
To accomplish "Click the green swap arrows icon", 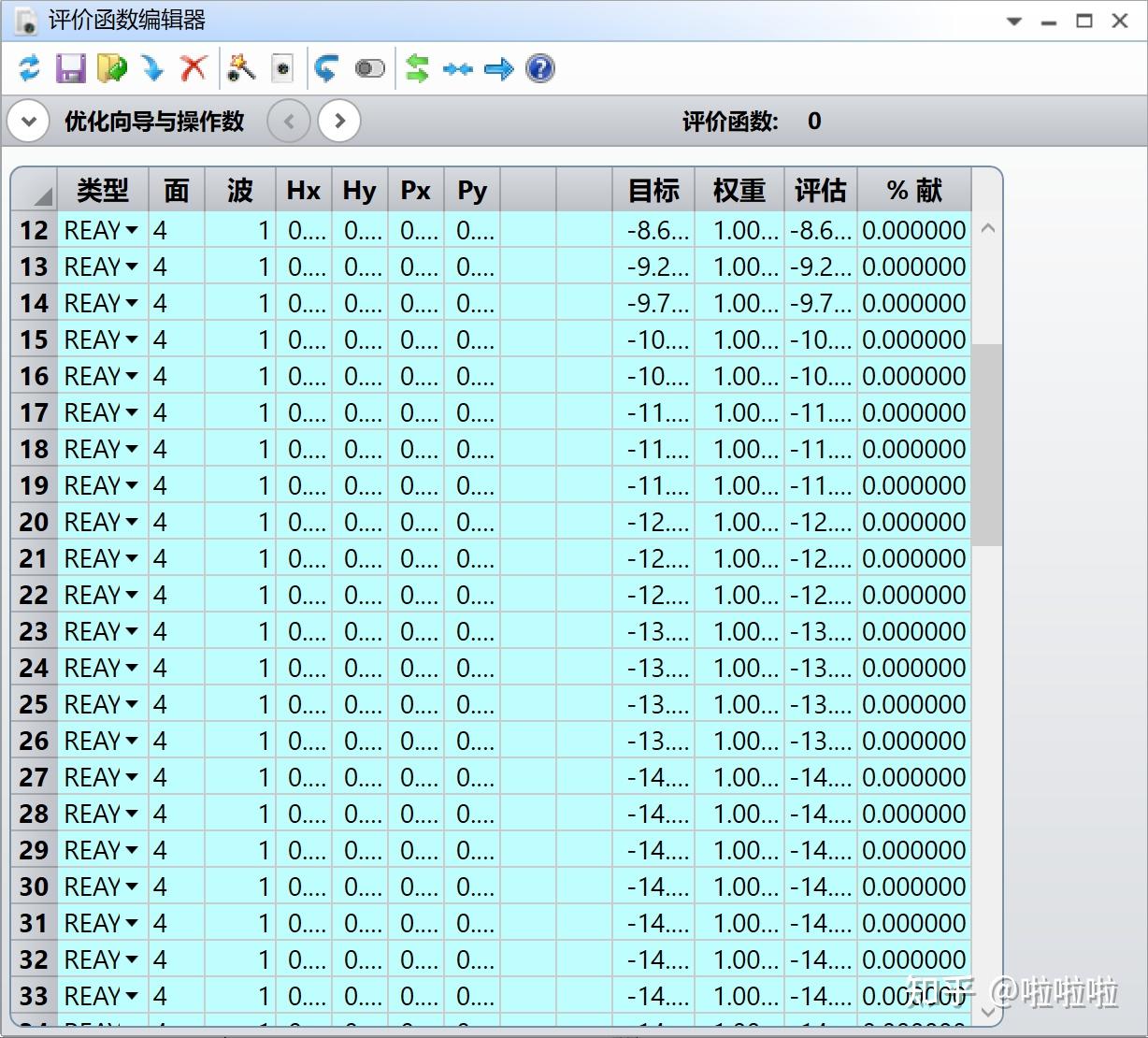I will coord(416,67).
